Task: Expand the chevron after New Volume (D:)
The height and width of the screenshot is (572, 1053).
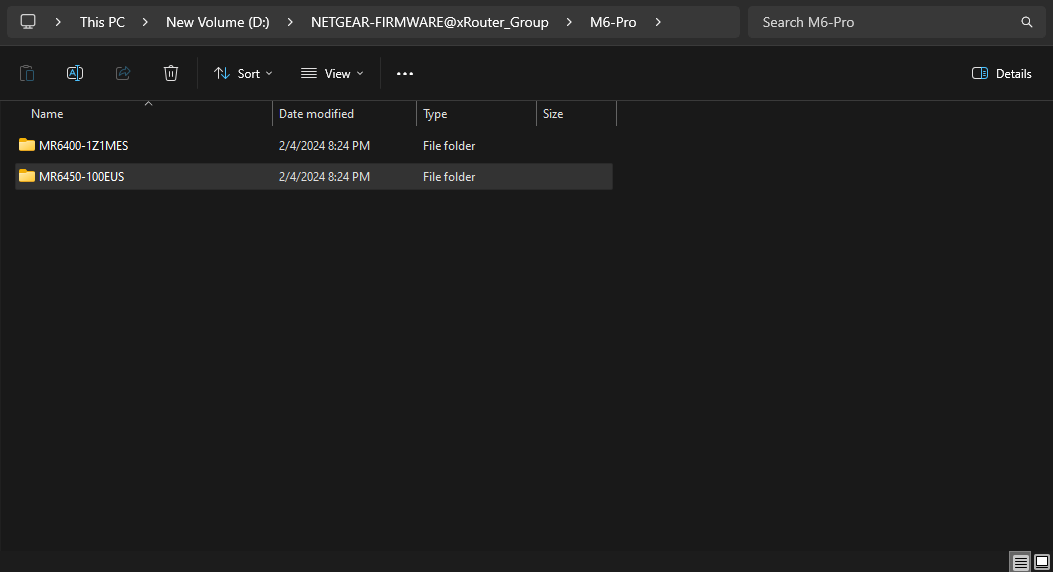Action: coord(290,22)
